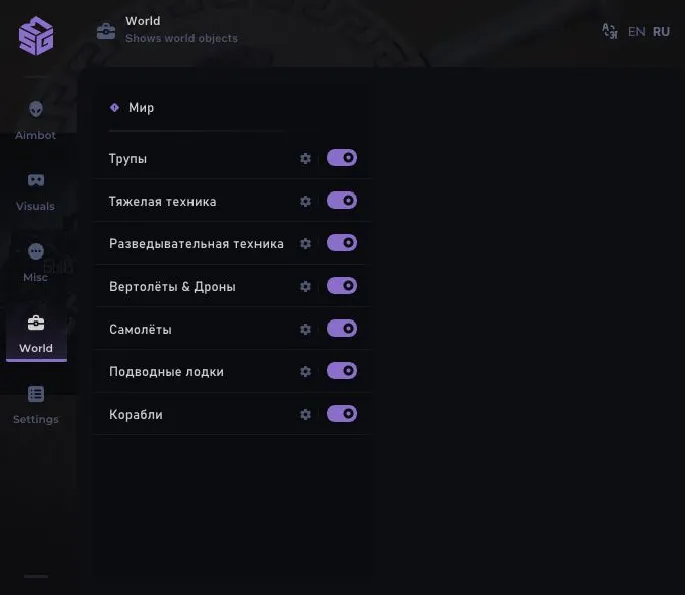Open gear settings for Разведывательная техника
Viewport: 685px width, 595px height.
coord(306,244)
